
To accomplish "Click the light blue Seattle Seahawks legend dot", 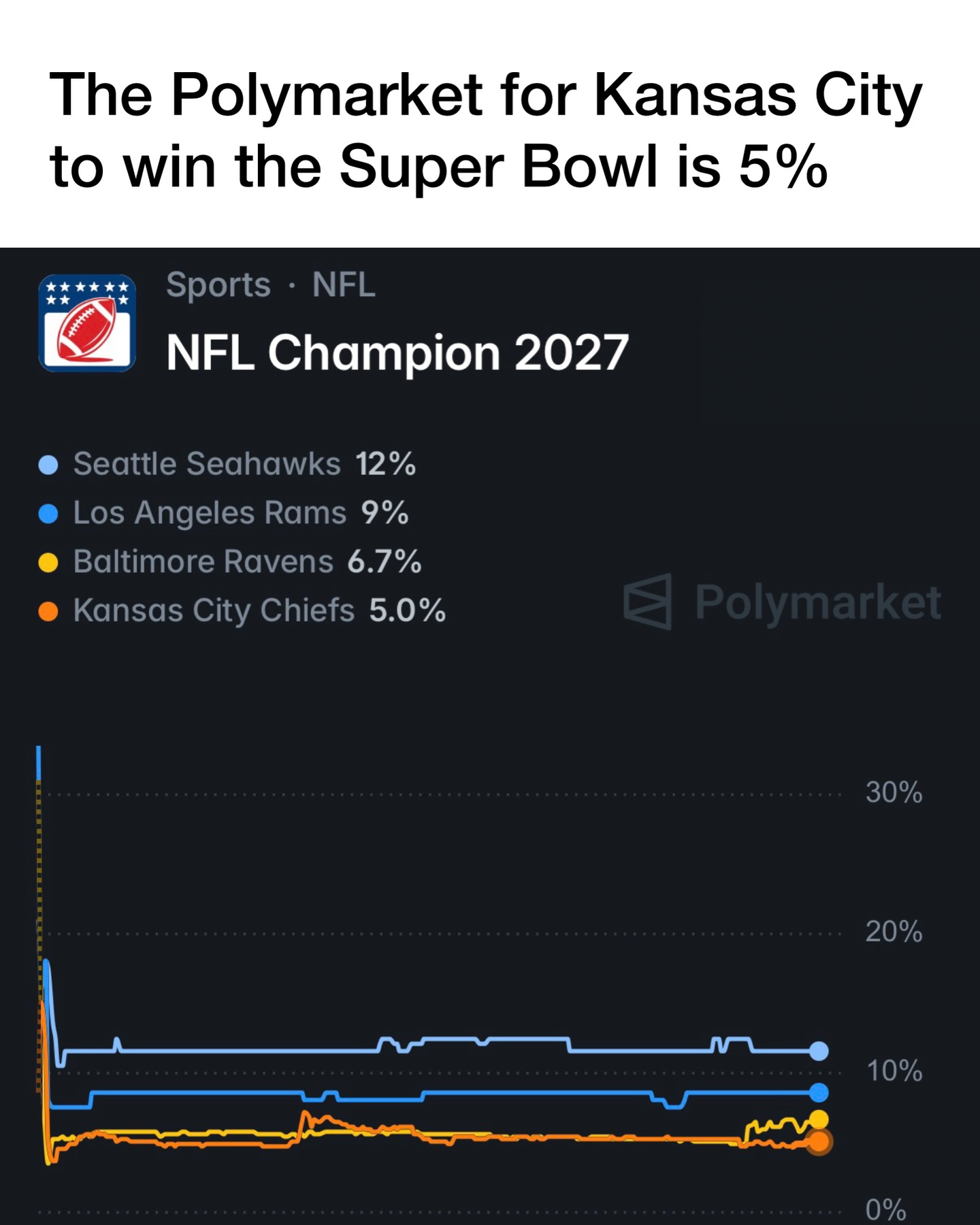I will tap(48, 465).
